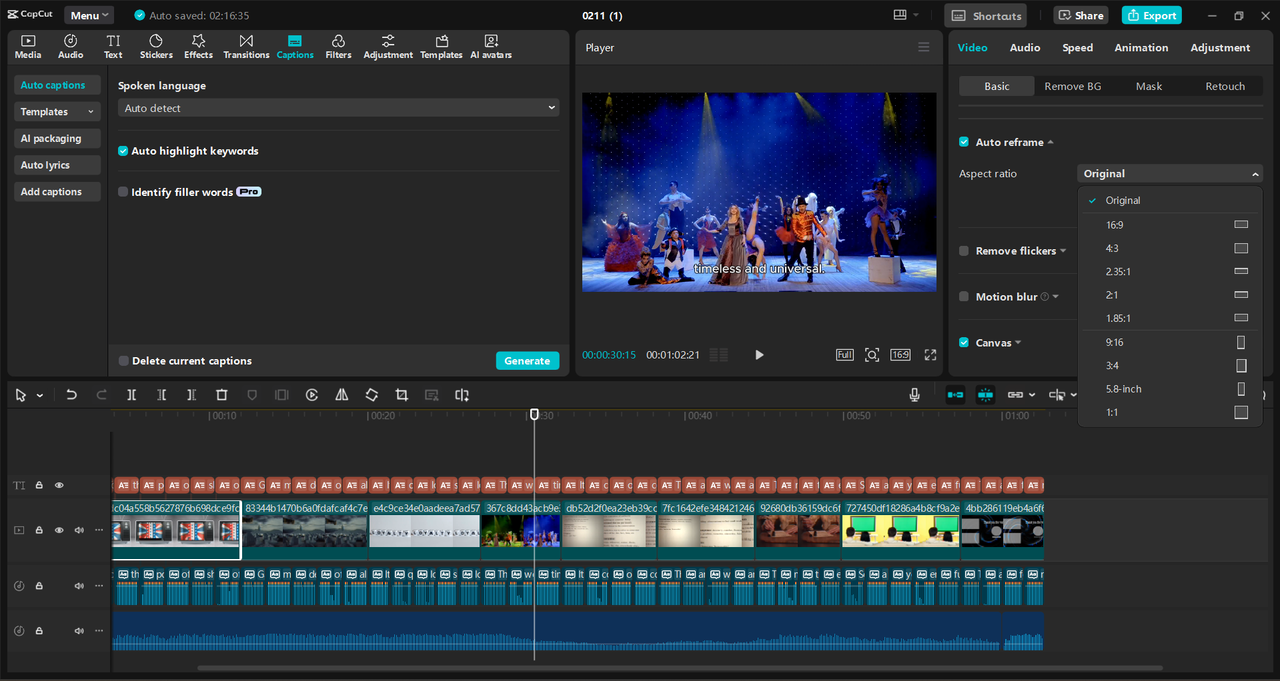The height and width of the screenshot is (681, 1280).
Task: Play the video preview
Action: click(759, 355)
